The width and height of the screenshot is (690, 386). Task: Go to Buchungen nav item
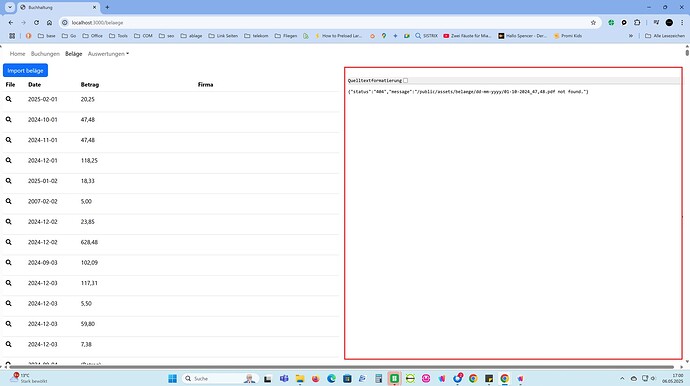[x=45, y=54]
